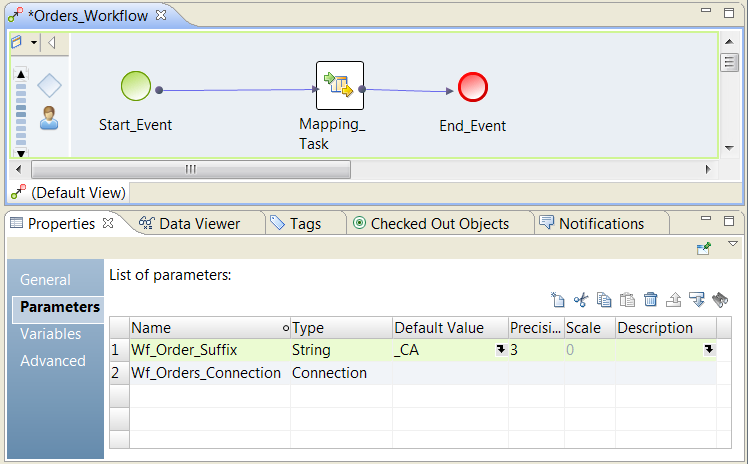748x464 pixels.
Task: Click the canvas horizontal scrollbar thumb
Action: coord(190,169)
